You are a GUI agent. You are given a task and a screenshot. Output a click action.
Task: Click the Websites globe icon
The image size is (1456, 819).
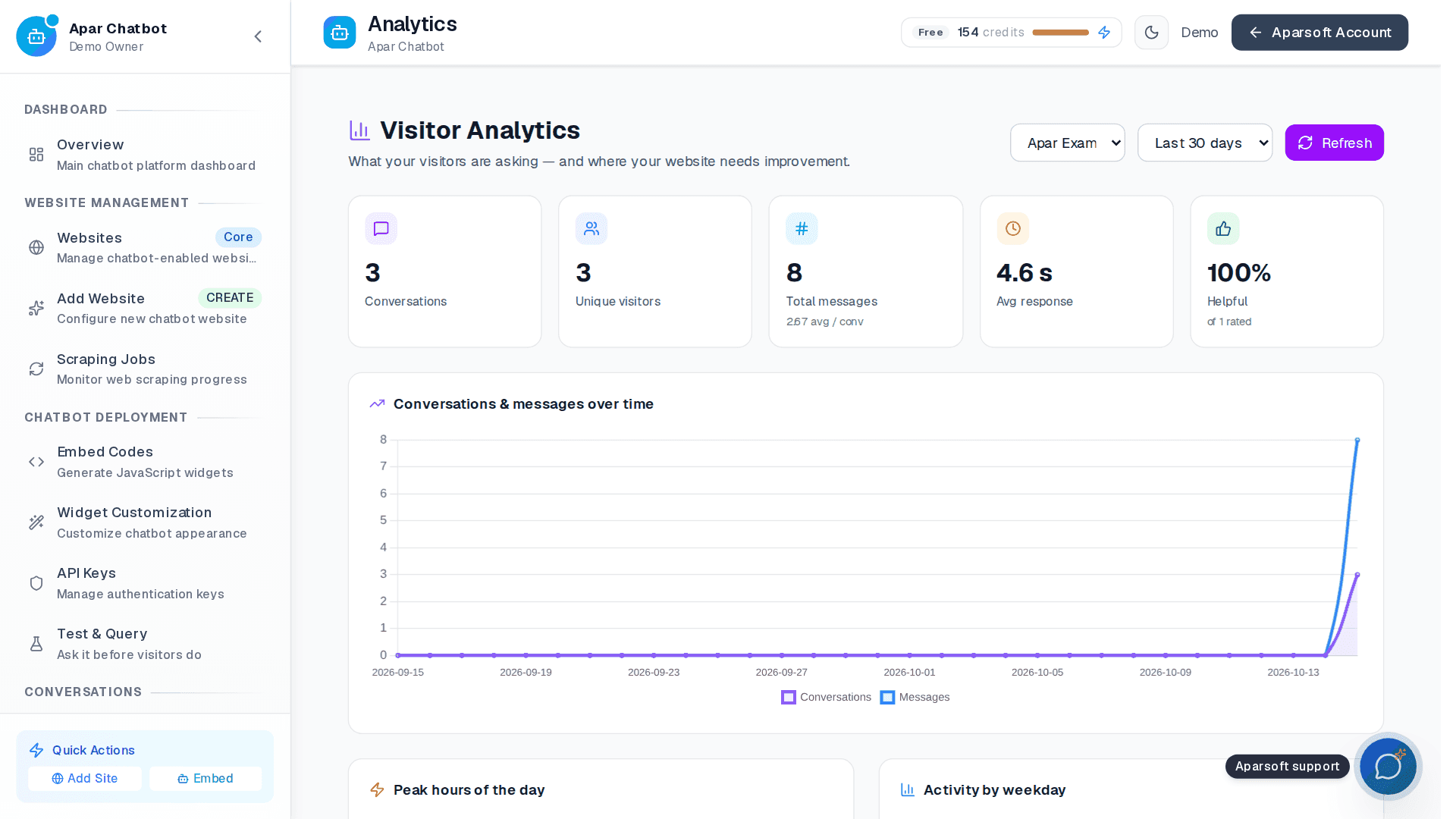click(36, 247)
